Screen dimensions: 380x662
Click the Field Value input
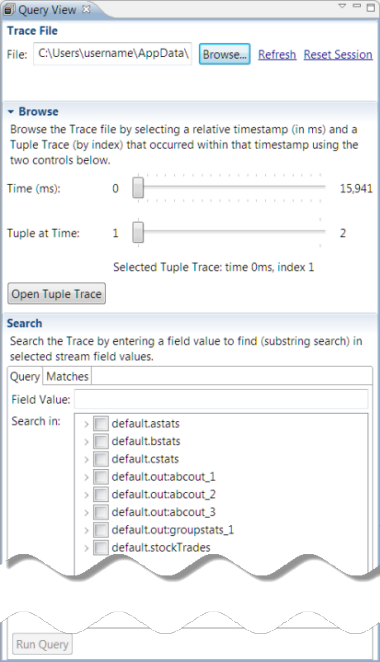click(221, 399)
